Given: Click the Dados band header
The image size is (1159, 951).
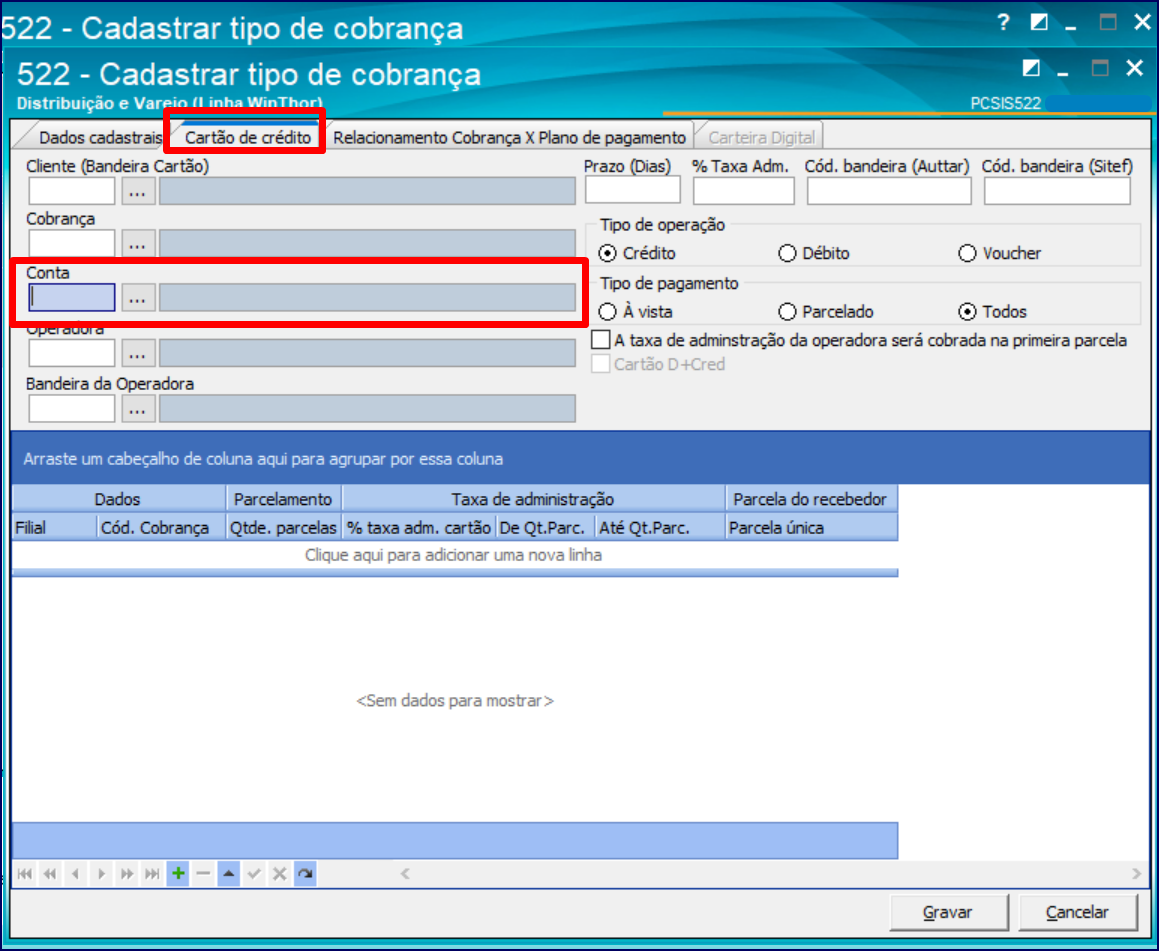Looking at the screenshot, I should click(x=118, y=500).
